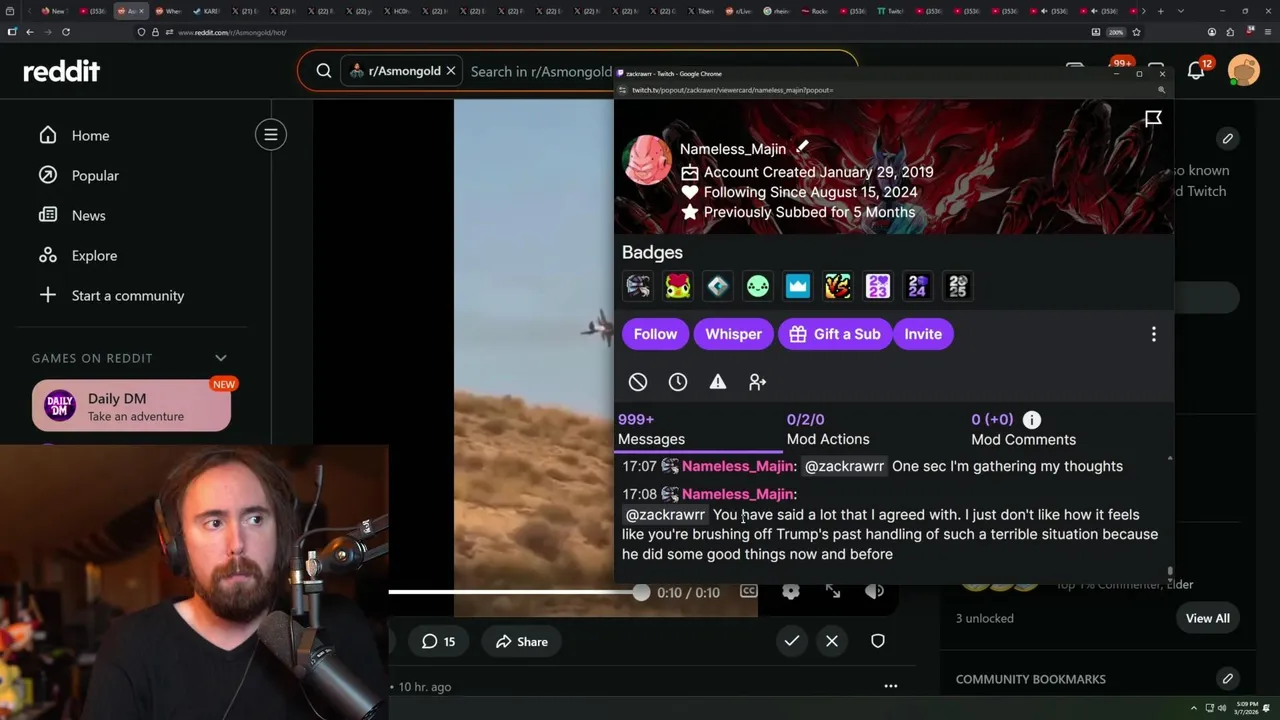The image size is (1280, 720).
Task: Click the browser back arrow
Action: (x=30, y=32)
